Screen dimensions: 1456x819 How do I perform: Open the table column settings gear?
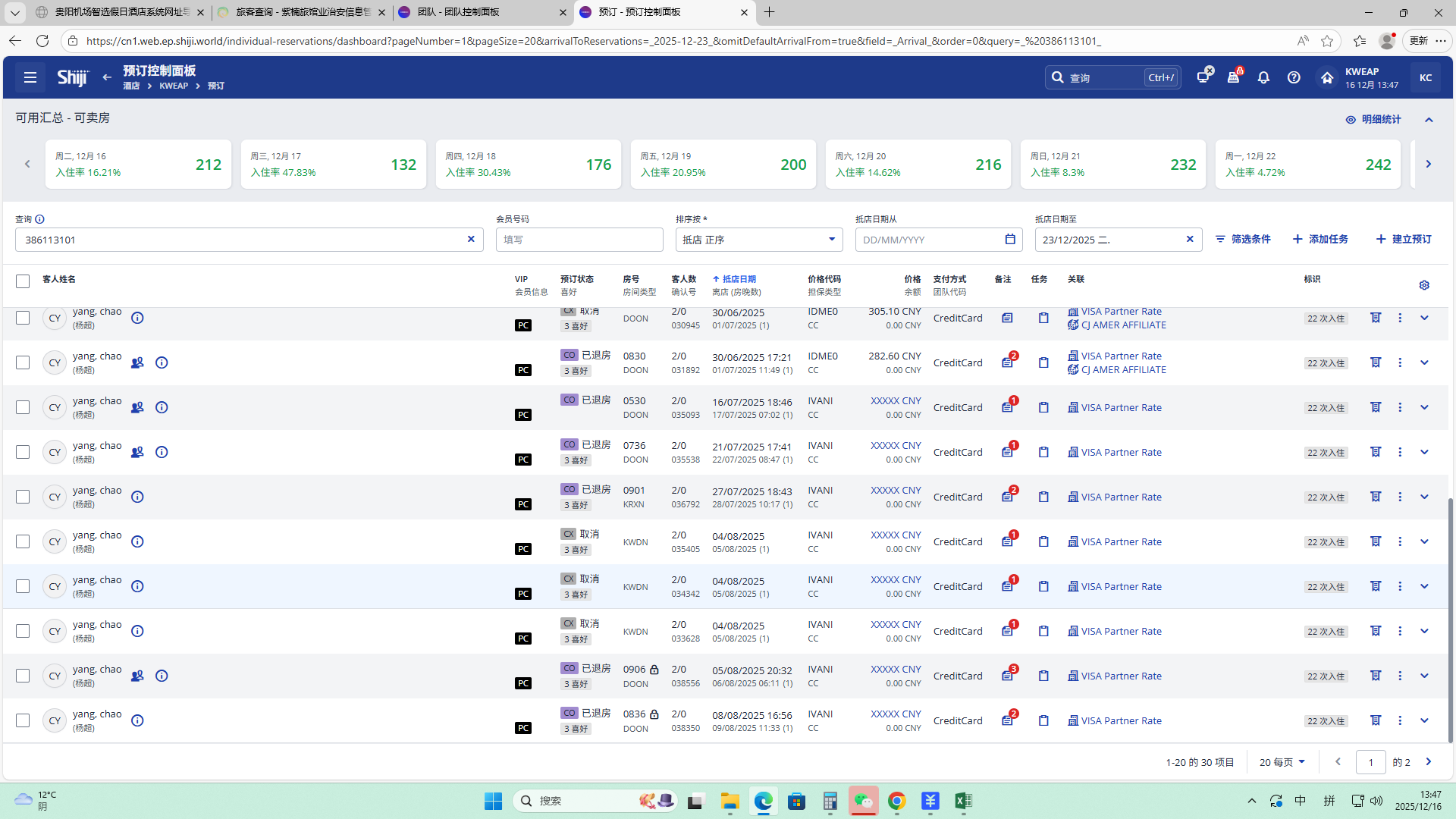1424,285
